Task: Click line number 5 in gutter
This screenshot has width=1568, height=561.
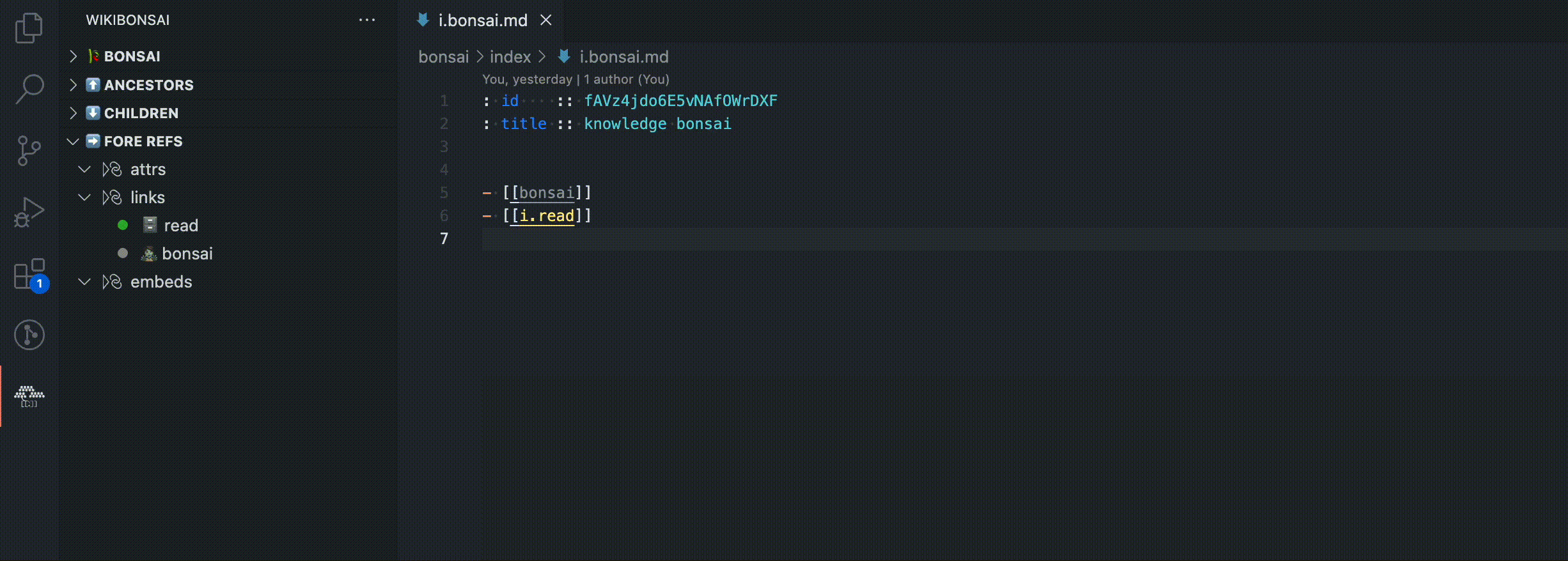Action: (444, 193)
